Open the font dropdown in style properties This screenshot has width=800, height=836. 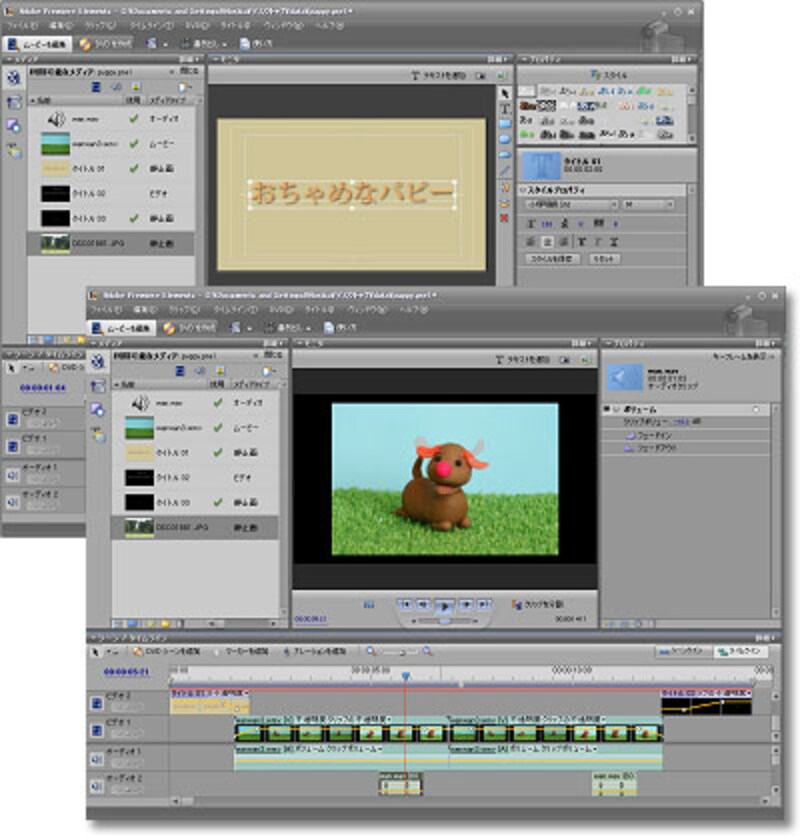tap(571, 204)
